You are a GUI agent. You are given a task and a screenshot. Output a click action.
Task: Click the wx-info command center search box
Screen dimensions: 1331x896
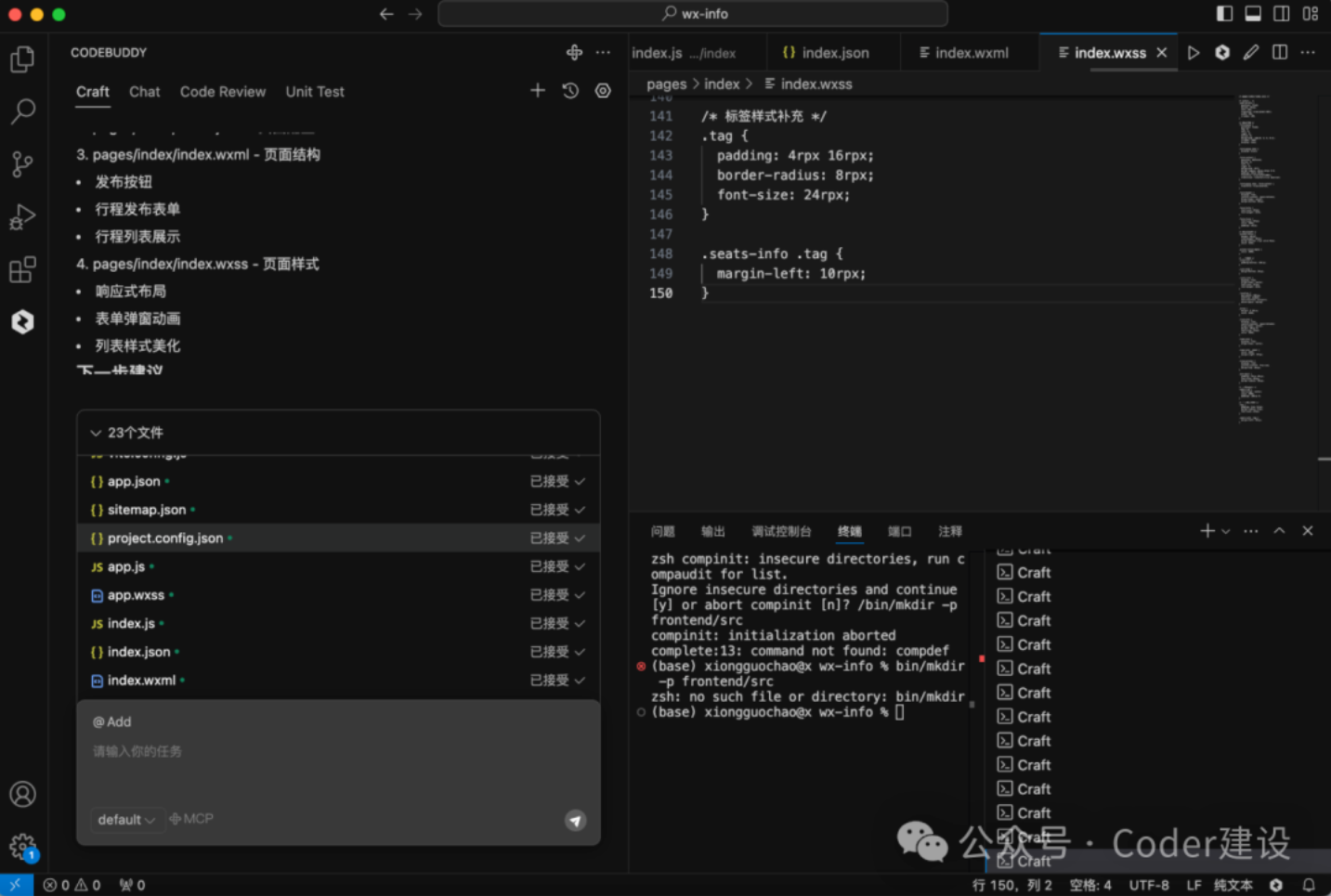693,14
